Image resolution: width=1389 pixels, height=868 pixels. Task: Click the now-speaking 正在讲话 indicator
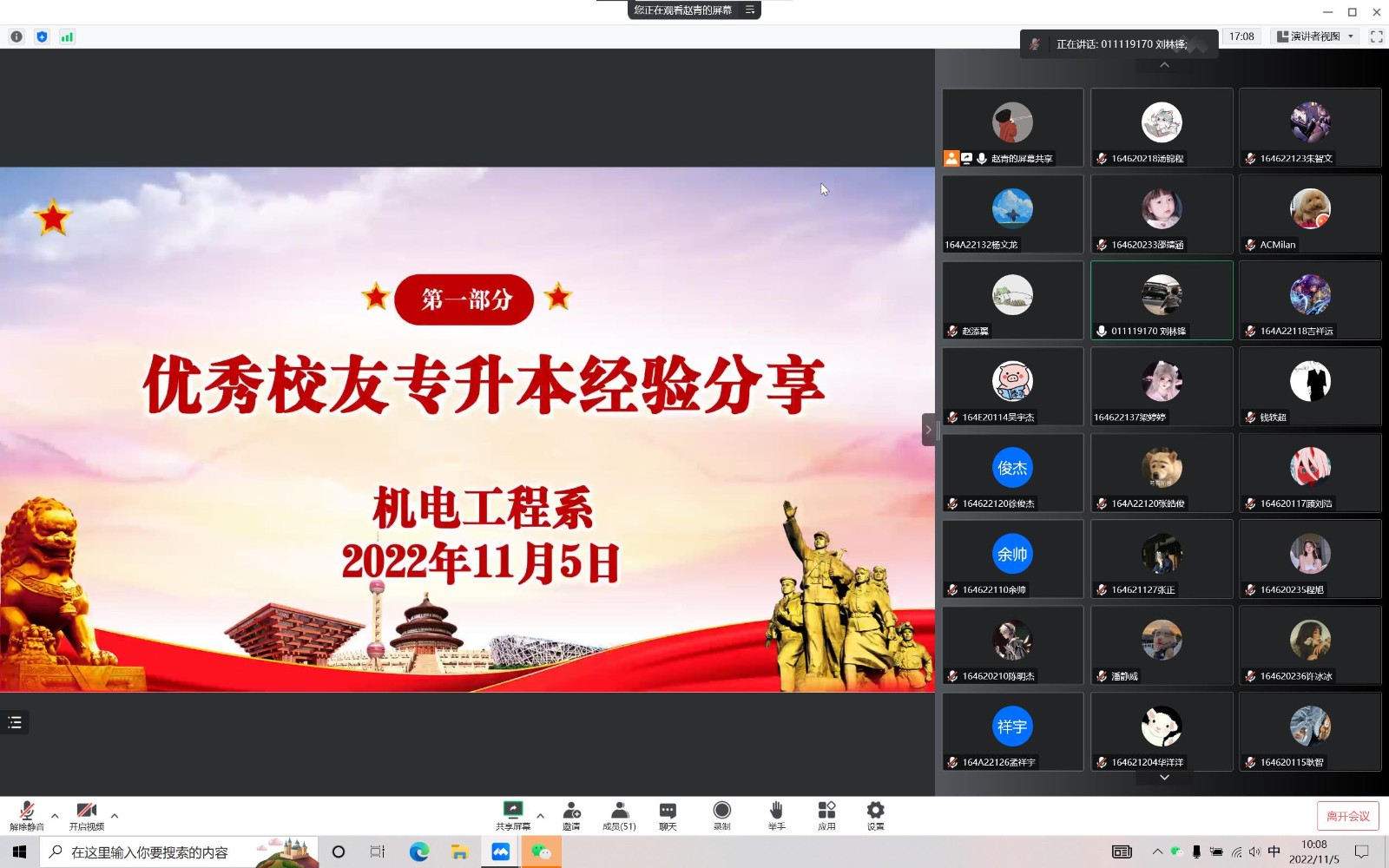click(x=1119, y=43)
